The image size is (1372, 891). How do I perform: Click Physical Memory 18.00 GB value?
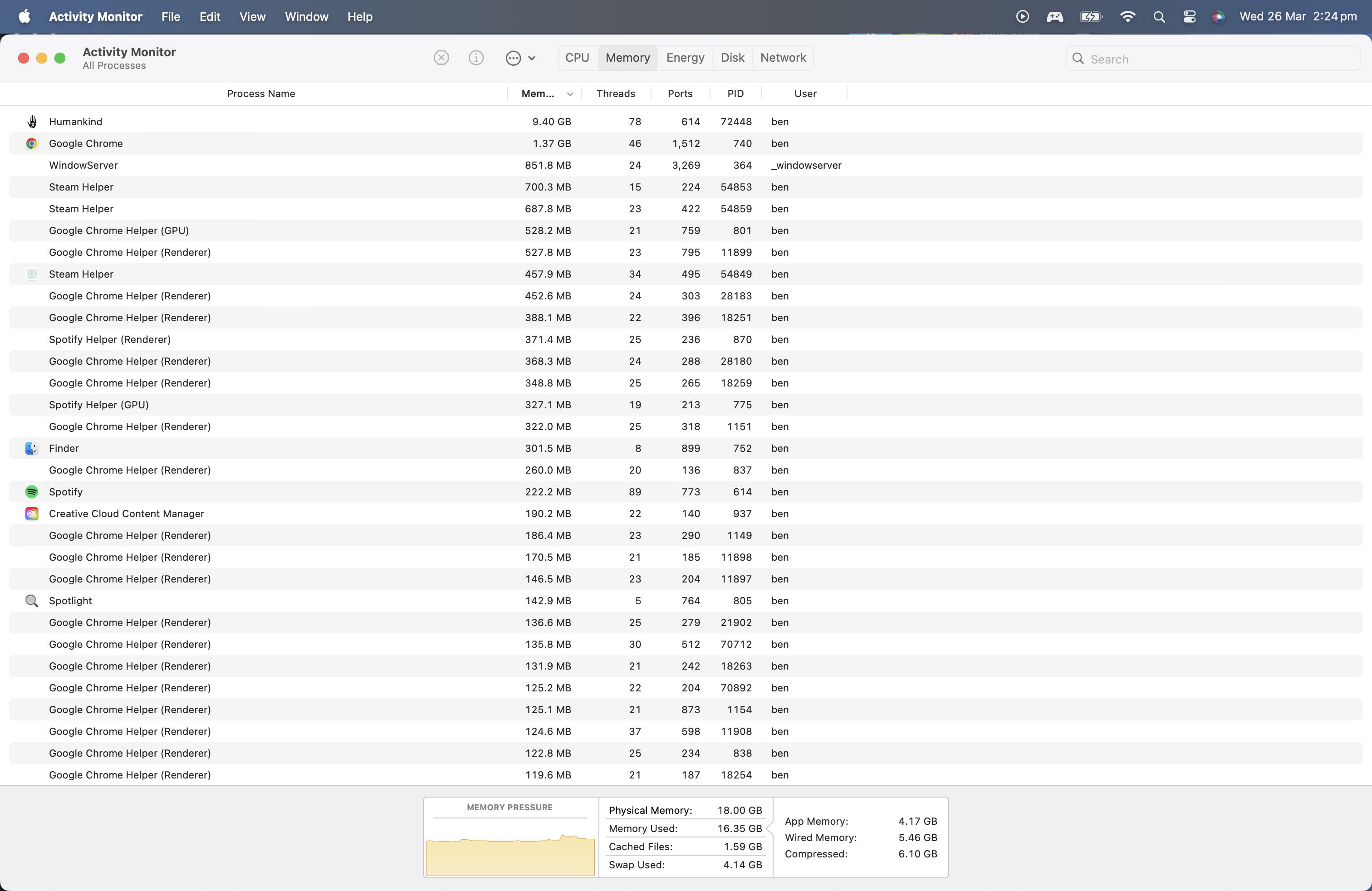tap(740, 810)
